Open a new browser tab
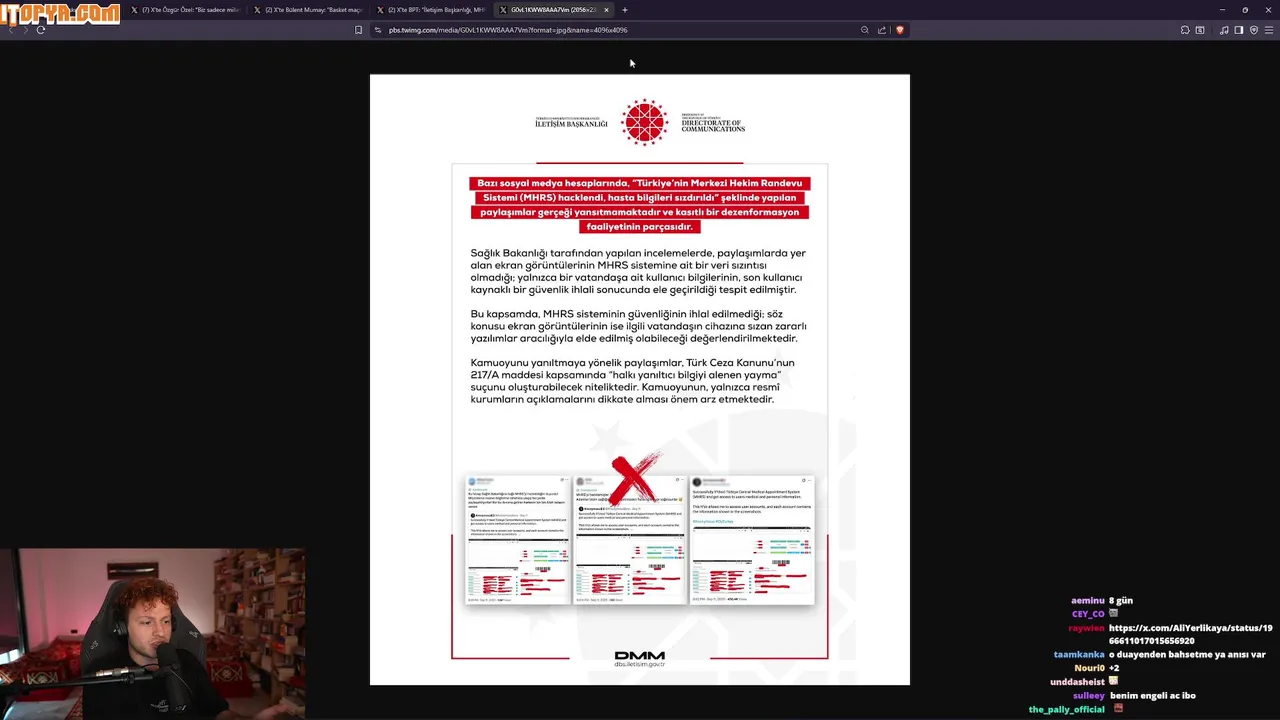1280x720 pixels. 625,10
